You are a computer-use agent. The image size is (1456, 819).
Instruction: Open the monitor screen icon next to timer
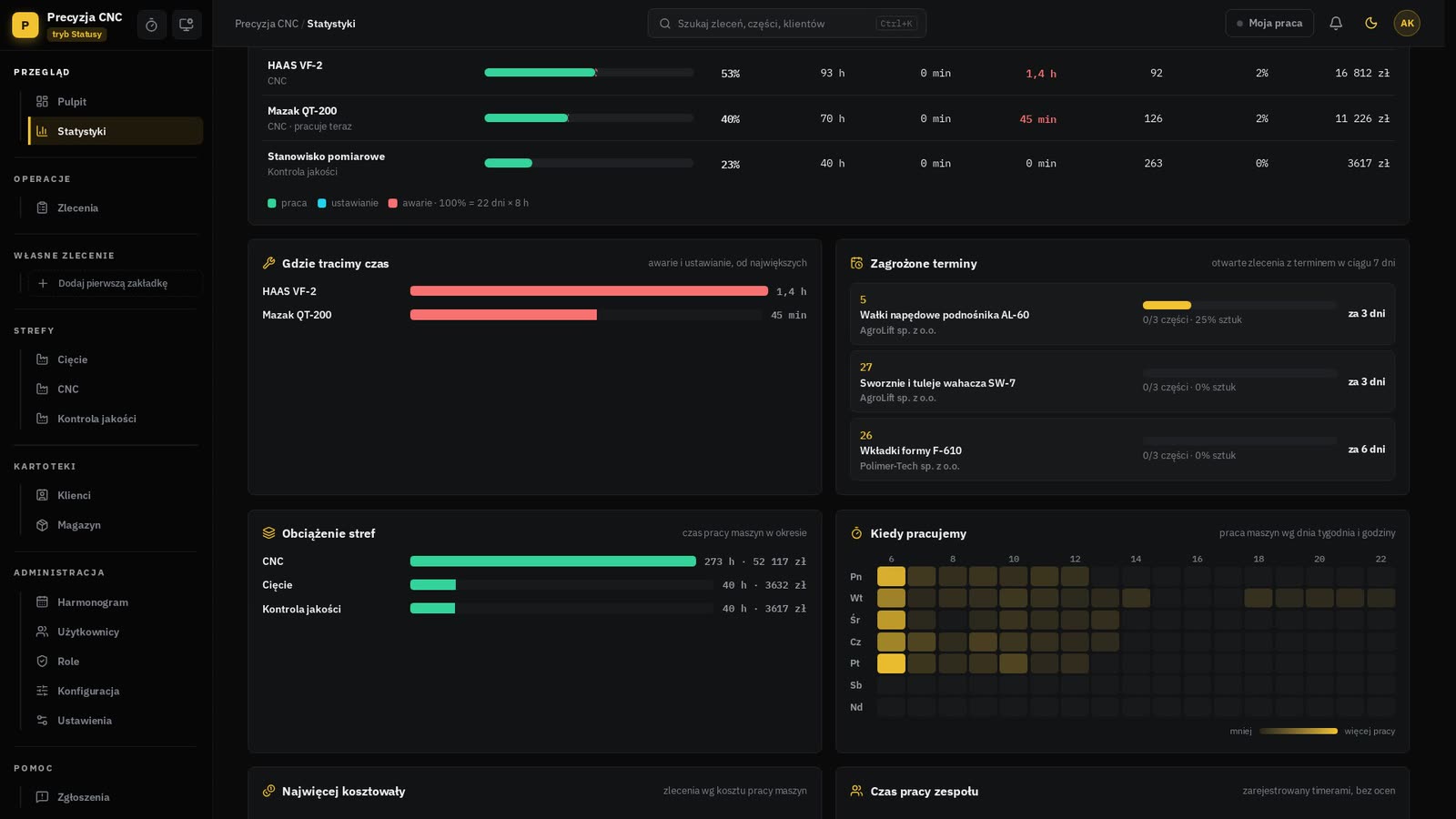[187, 25]
